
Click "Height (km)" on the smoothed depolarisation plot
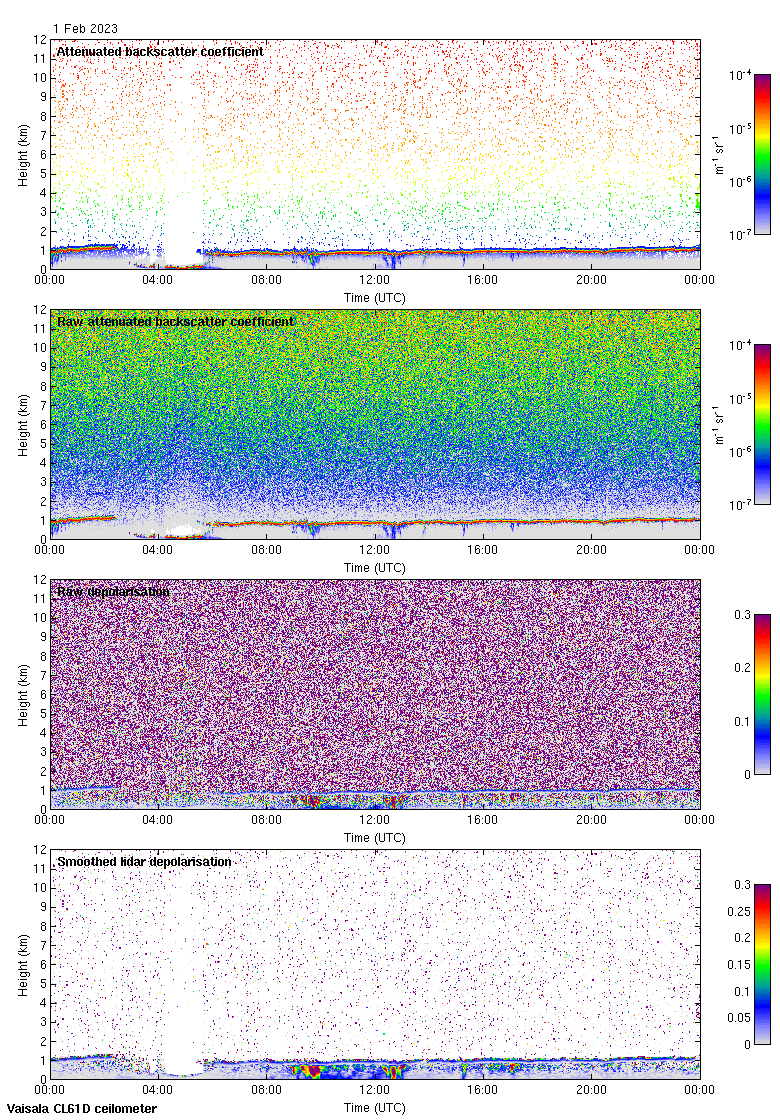click(24, 965)
